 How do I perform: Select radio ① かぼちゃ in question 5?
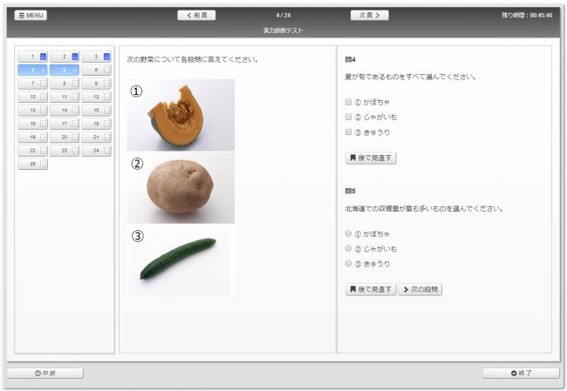(348, 234)
